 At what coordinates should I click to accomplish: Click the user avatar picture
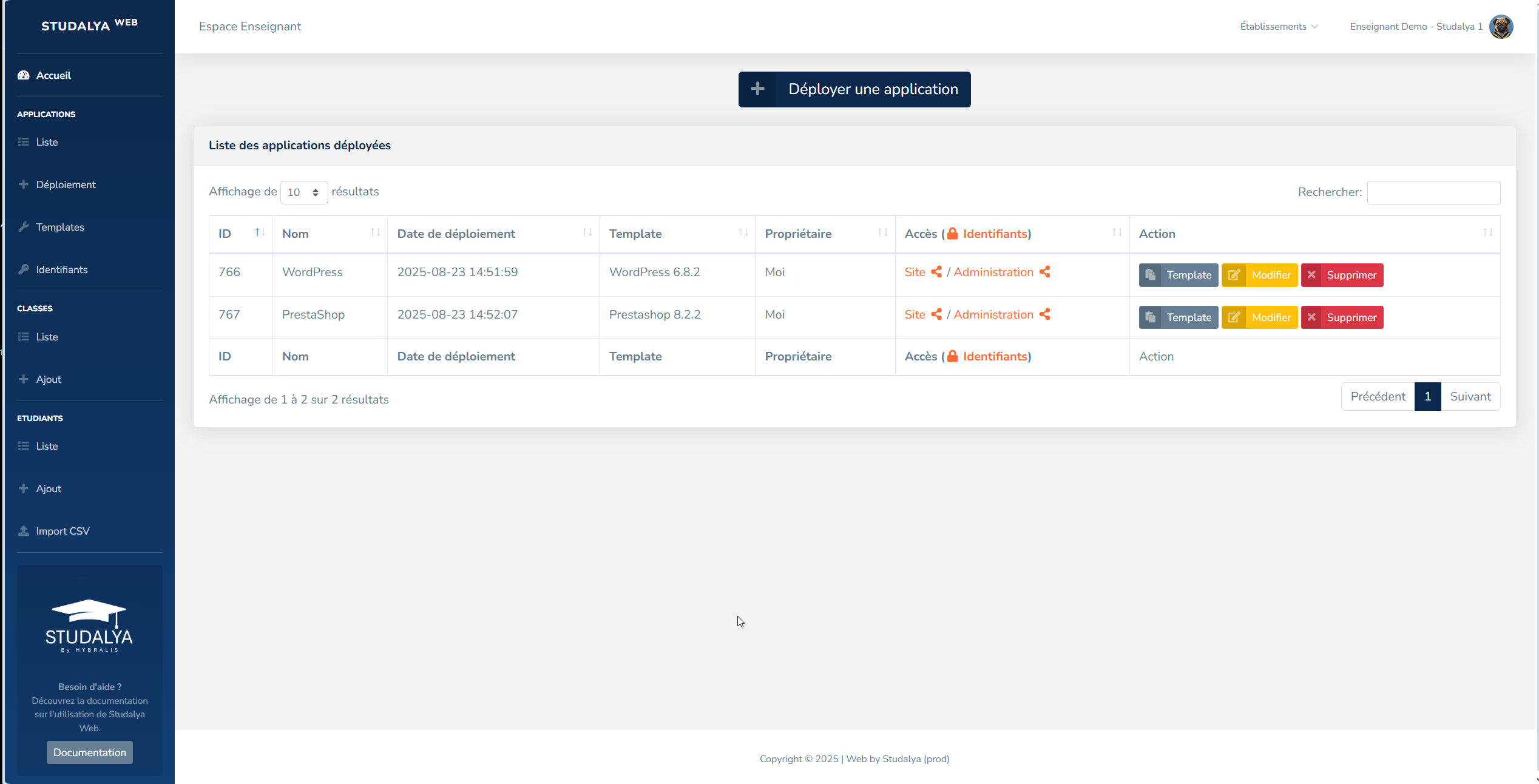pos(1501,27)
